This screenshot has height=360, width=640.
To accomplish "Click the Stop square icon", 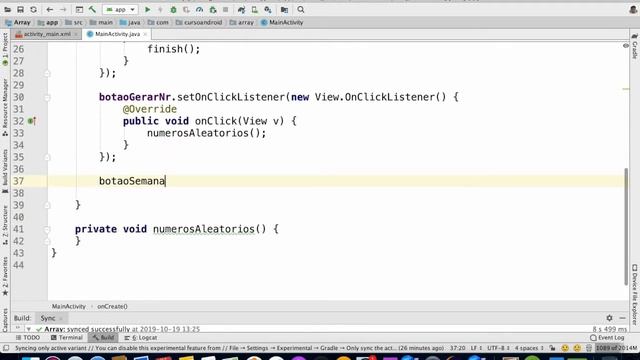I will tap(225, 9).
